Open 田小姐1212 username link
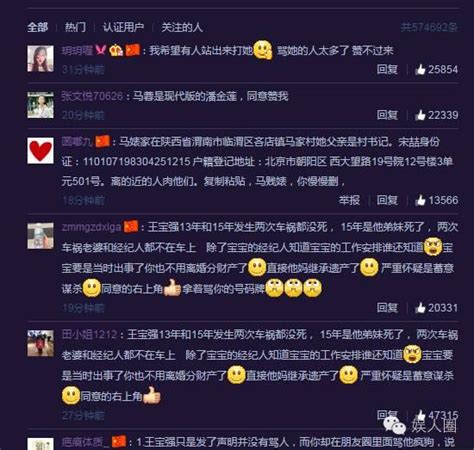The height and width of the screenshot is (450, 474). pyautogui.click(x=89, y=334)
